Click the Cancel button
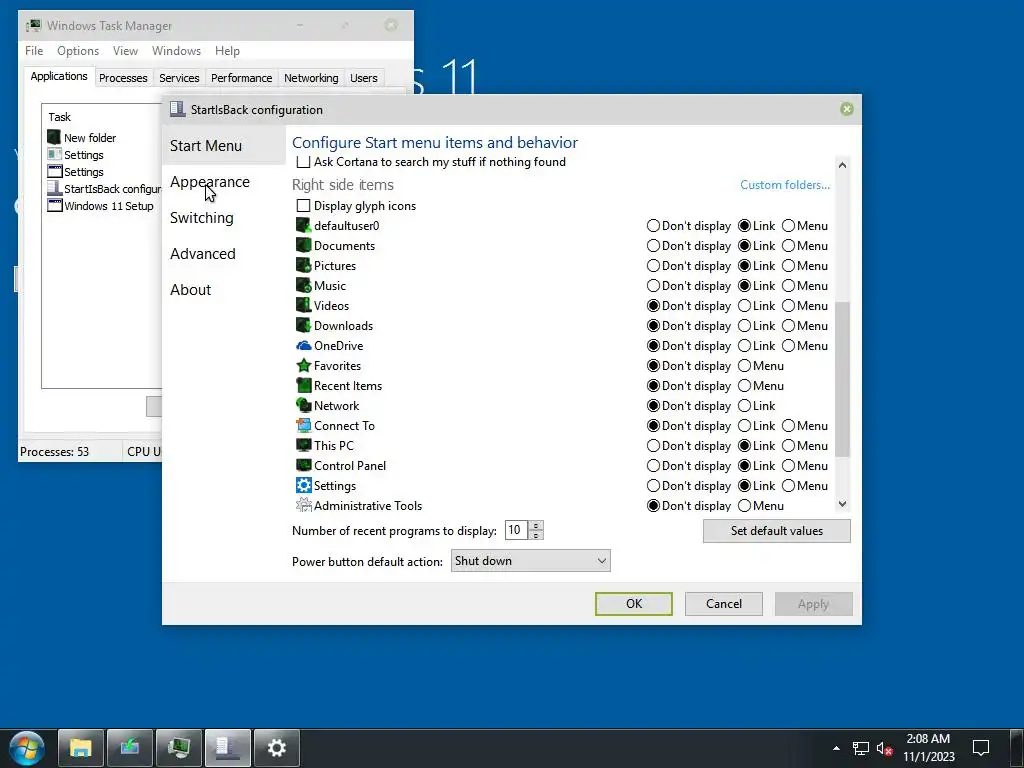The image size is (1024, 768). 724,603
